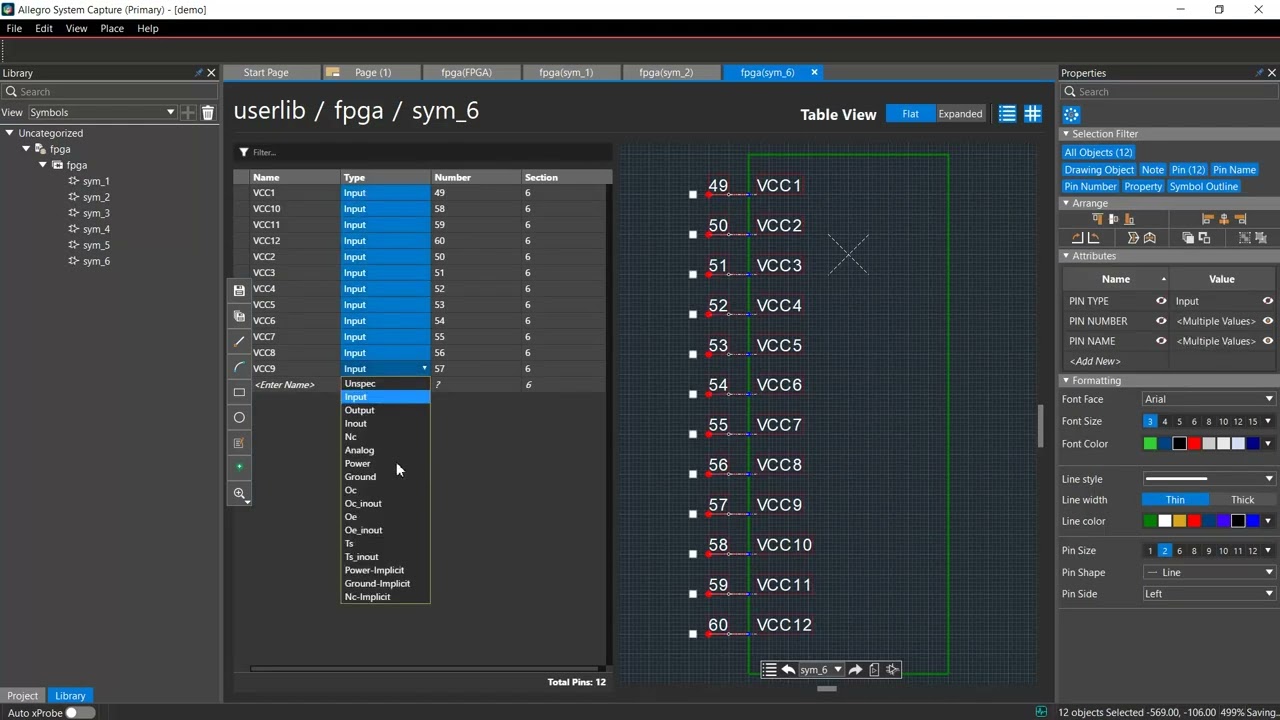Image resolution: width=1280 pixels, height=720 pixels.
Task: Toggle visibility eye next to PIN NAME value
Action: pyautogui.click(x=1268, y=341)
